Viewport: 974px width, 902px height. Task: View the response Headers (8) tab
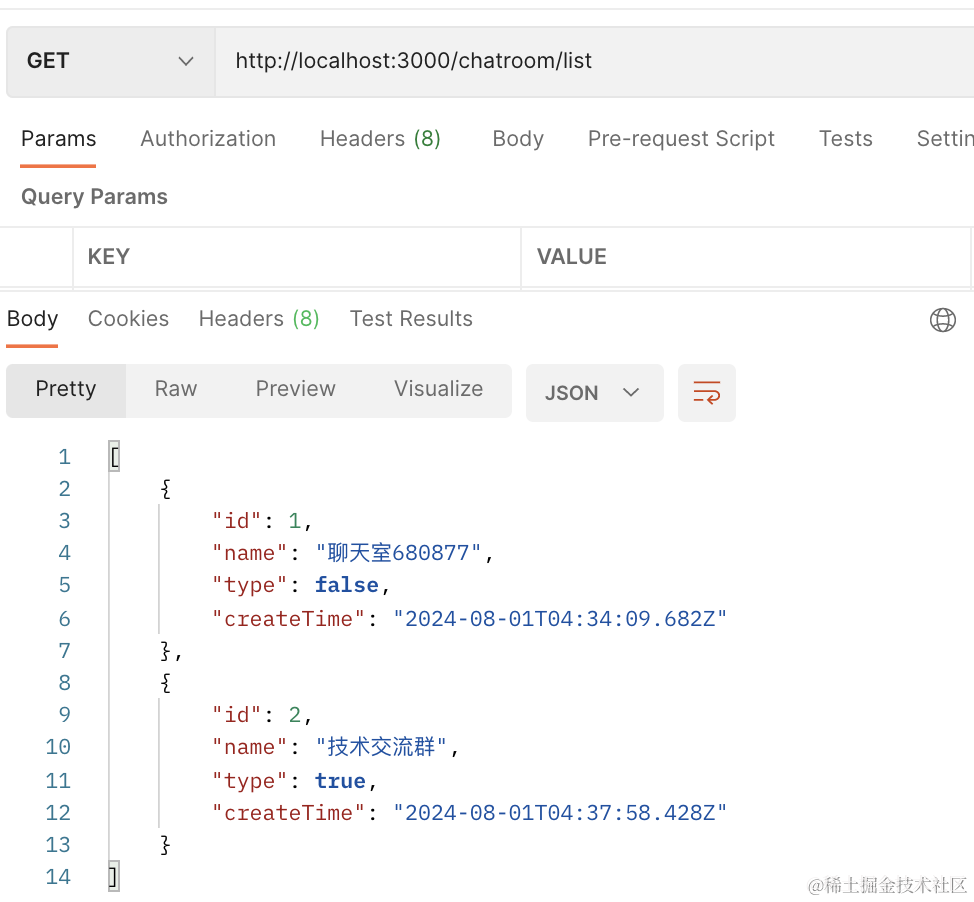259,319
